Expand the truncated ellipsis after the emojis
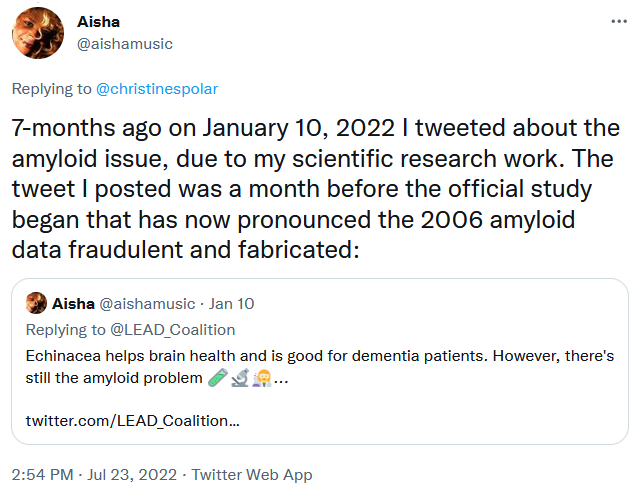Screen dimensions: 642x490 pyautogui.click(x=281, y=379)
